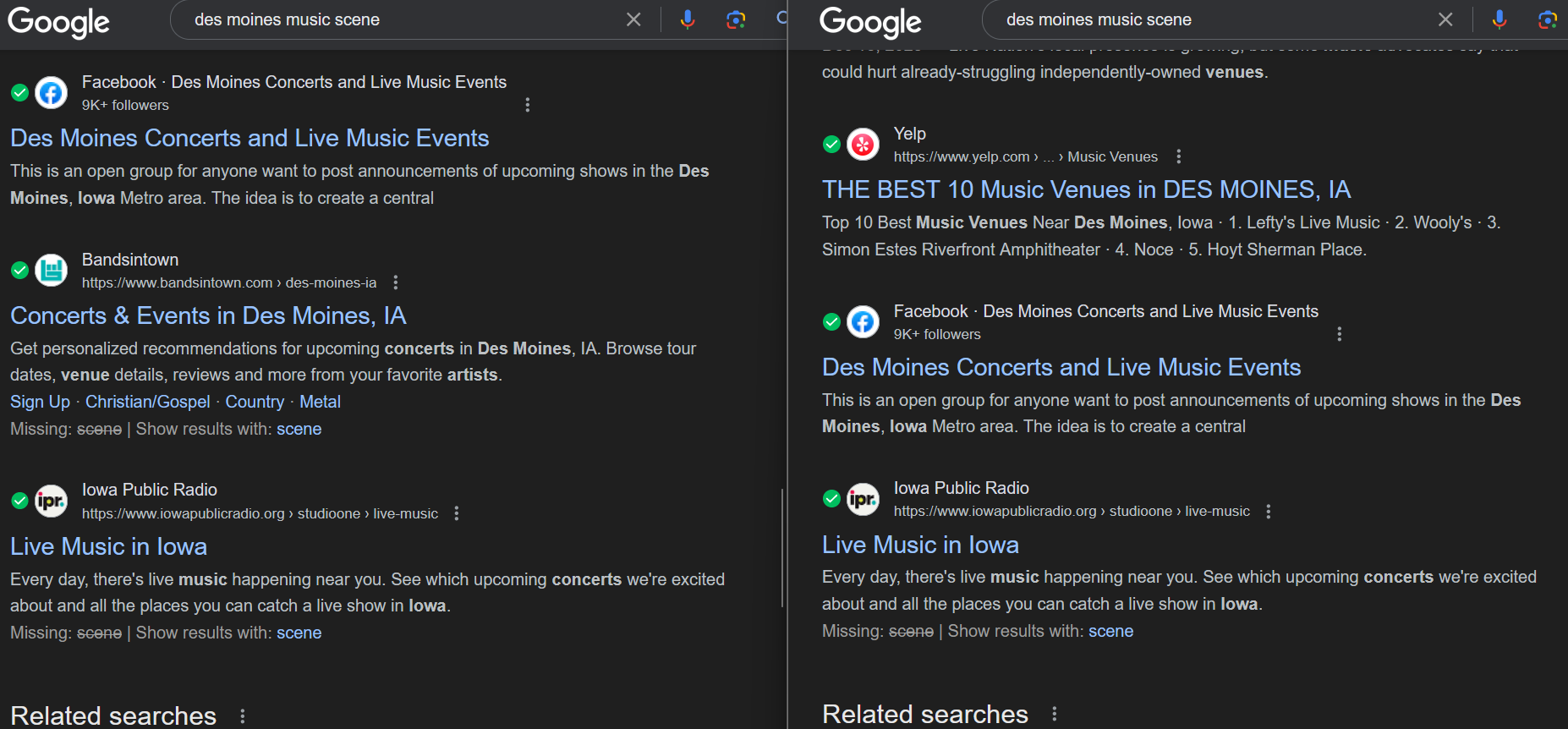Click the Sign Up link under Bandsintown
1568x729 pixels.
point(40,402)
